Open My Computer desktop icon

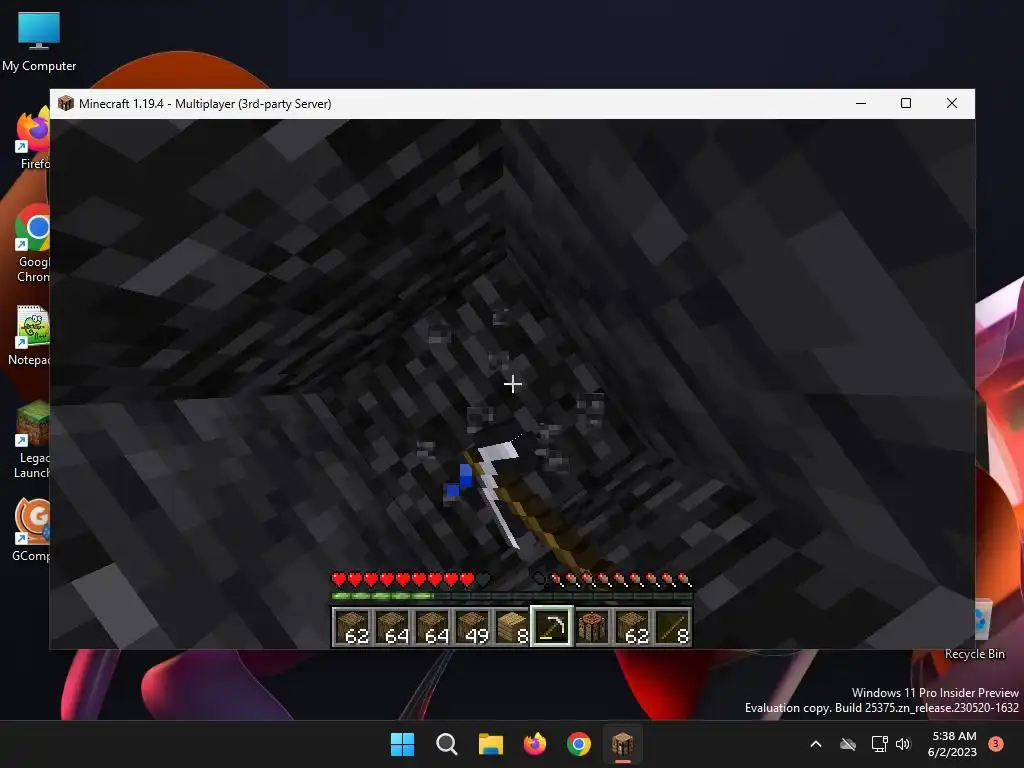click(x=39, y=41)
